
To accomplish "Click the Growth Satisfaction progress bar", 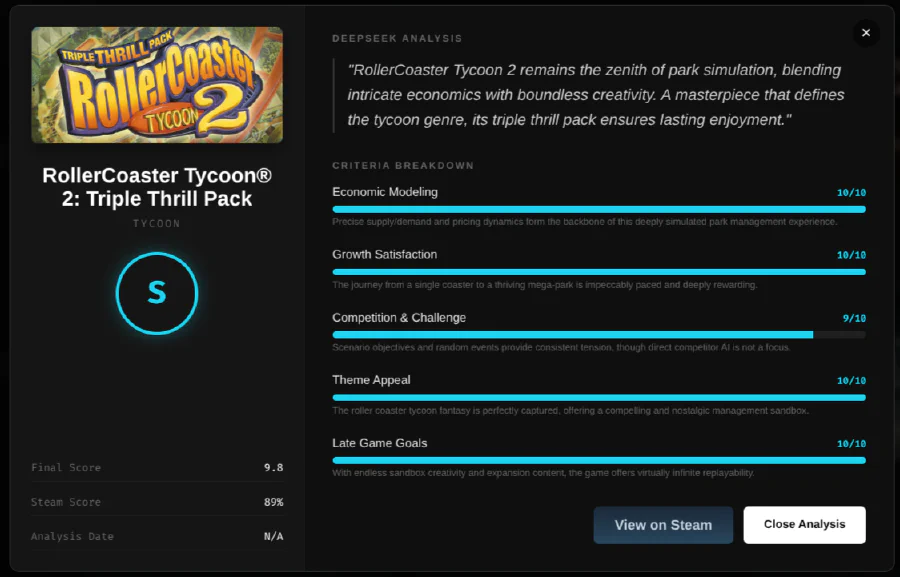I will [x=598, y=272].
